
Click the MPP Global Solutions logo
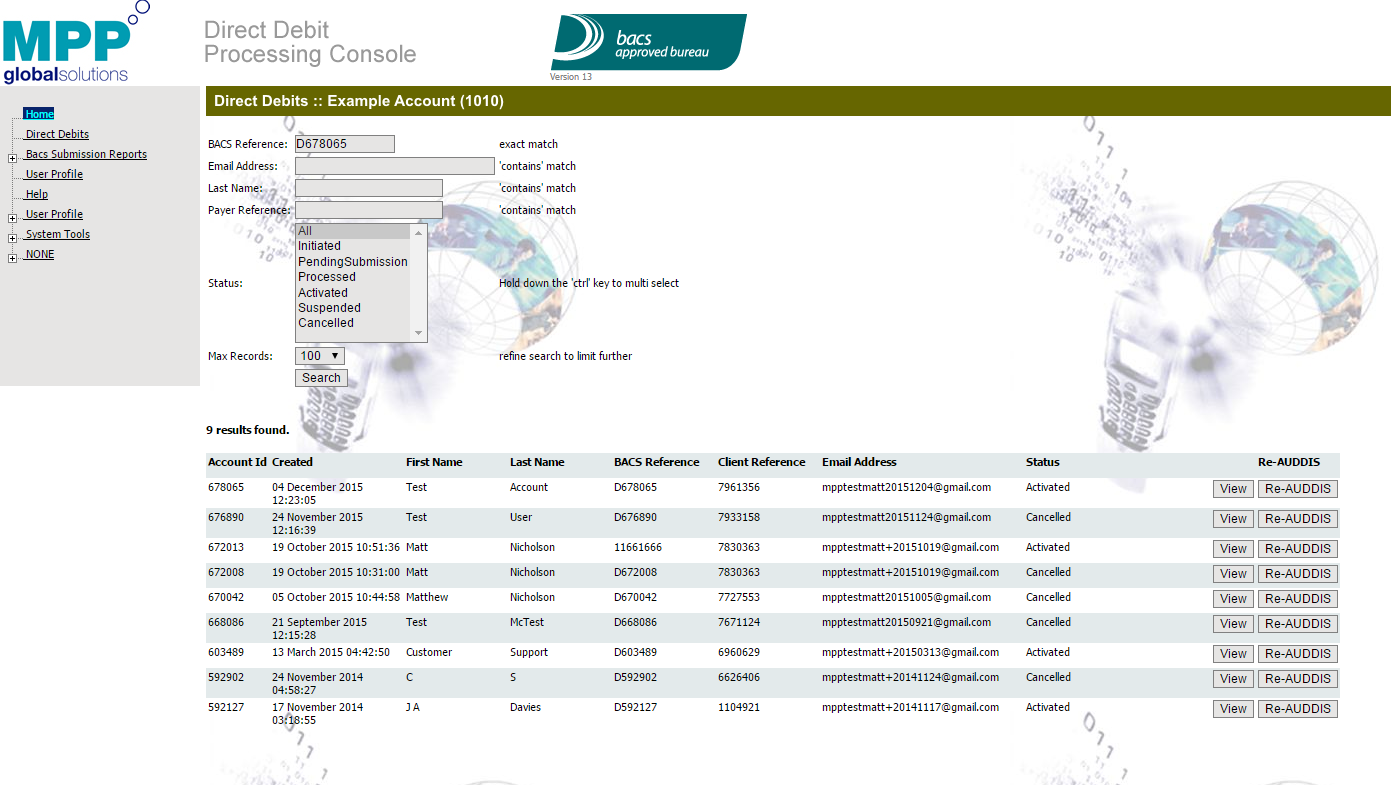point(72,46)
